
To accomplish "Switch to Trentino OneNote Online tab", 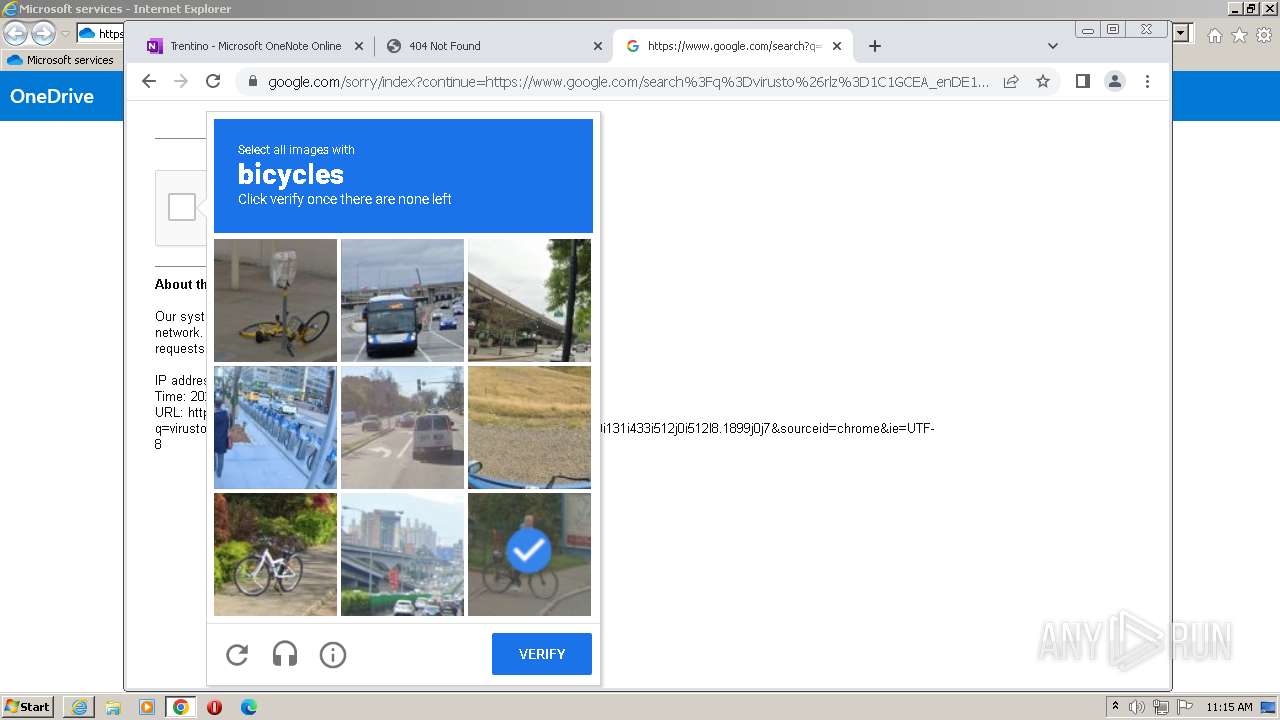I will coord(255,46).
